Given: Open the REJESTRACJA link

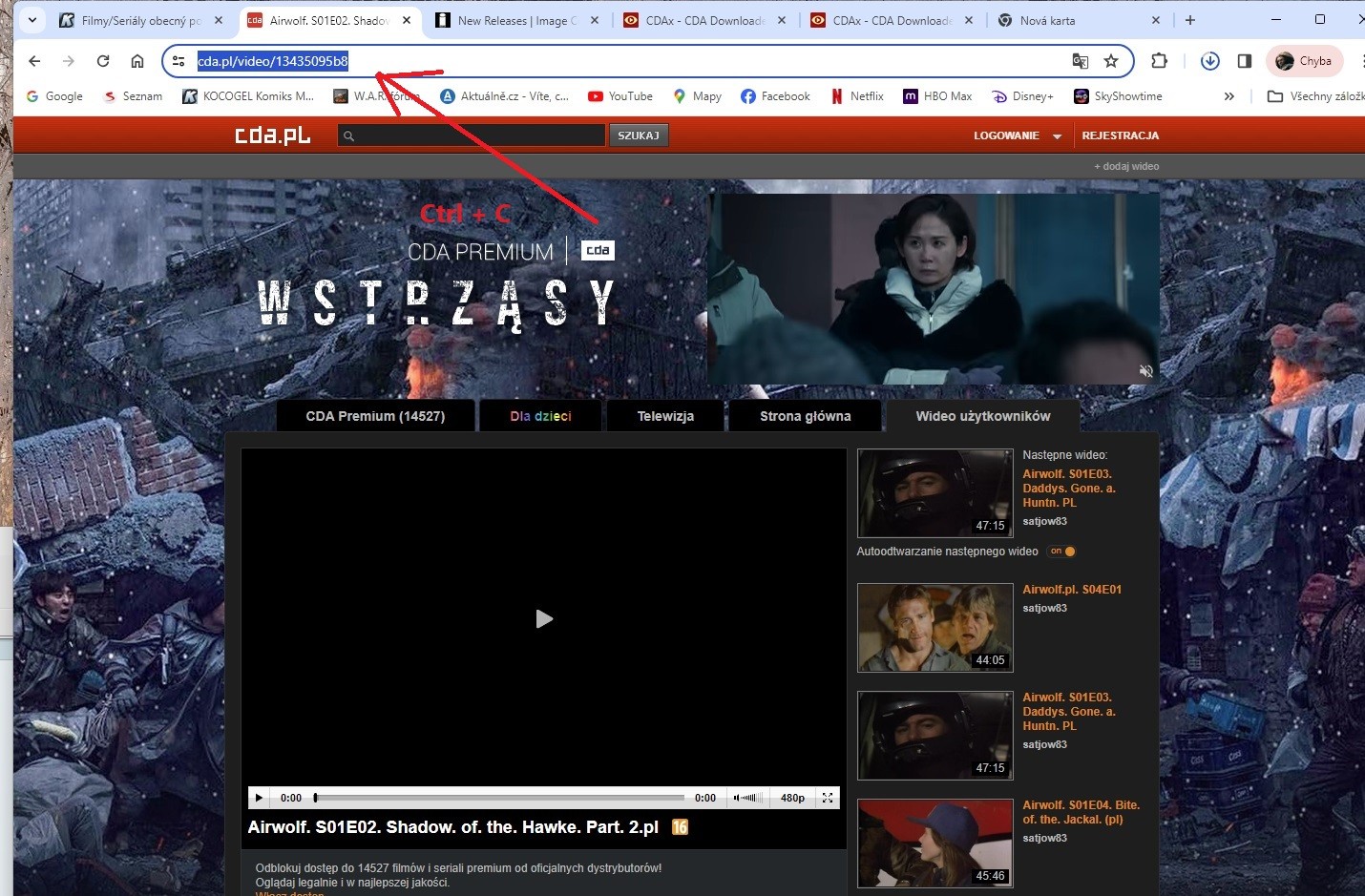Looking at the screenshot, I should 1120,135.
